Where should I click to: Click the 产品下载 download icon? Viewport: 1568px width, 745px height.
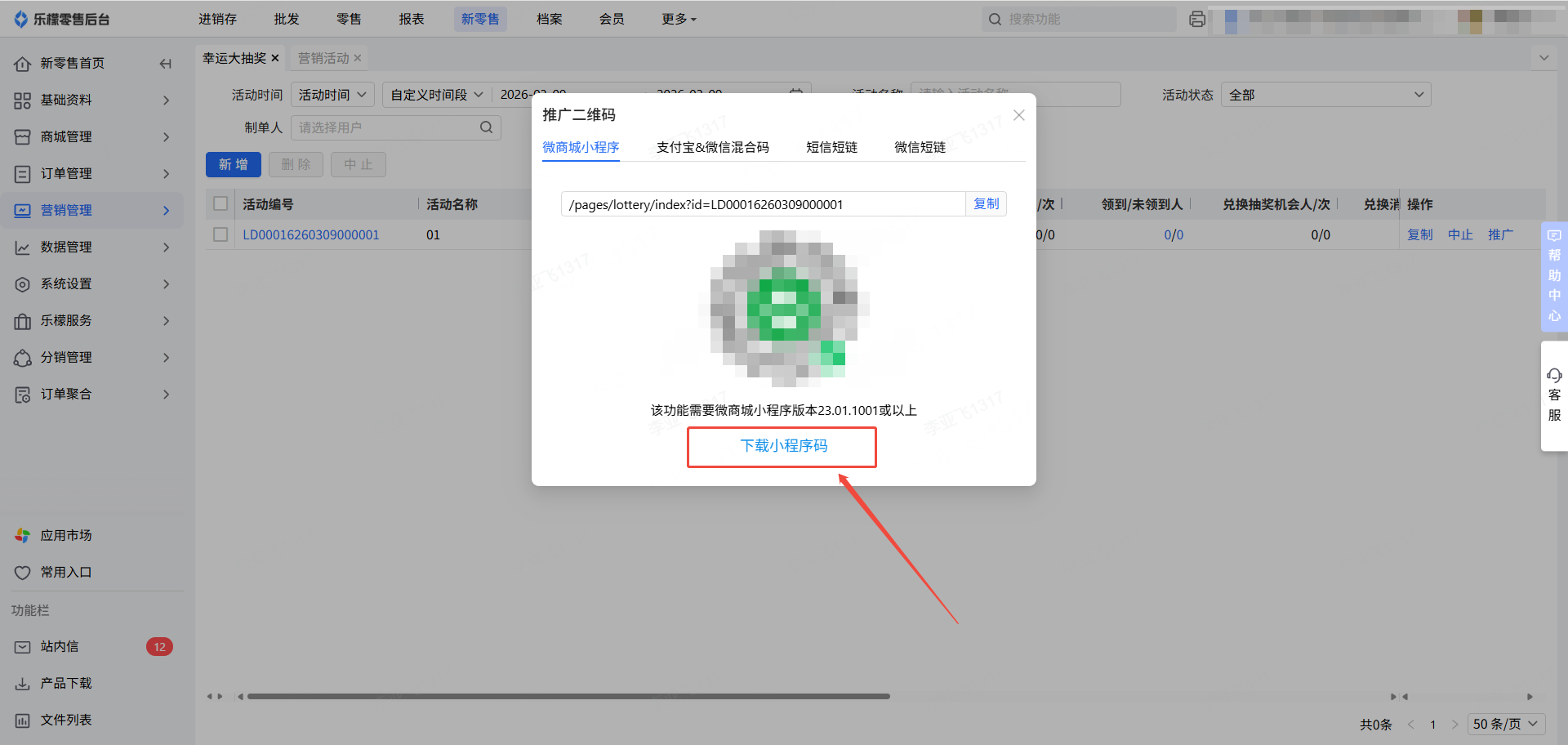23,684
